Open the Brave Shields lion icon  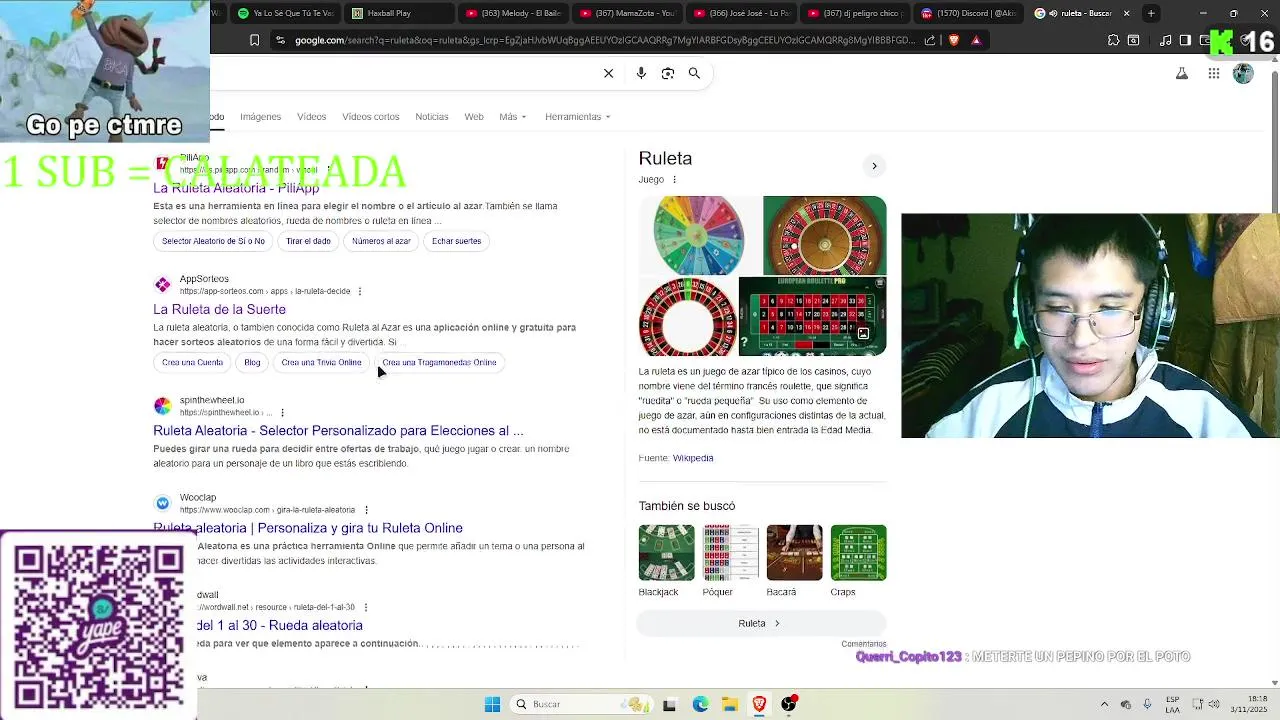[953, 40]
